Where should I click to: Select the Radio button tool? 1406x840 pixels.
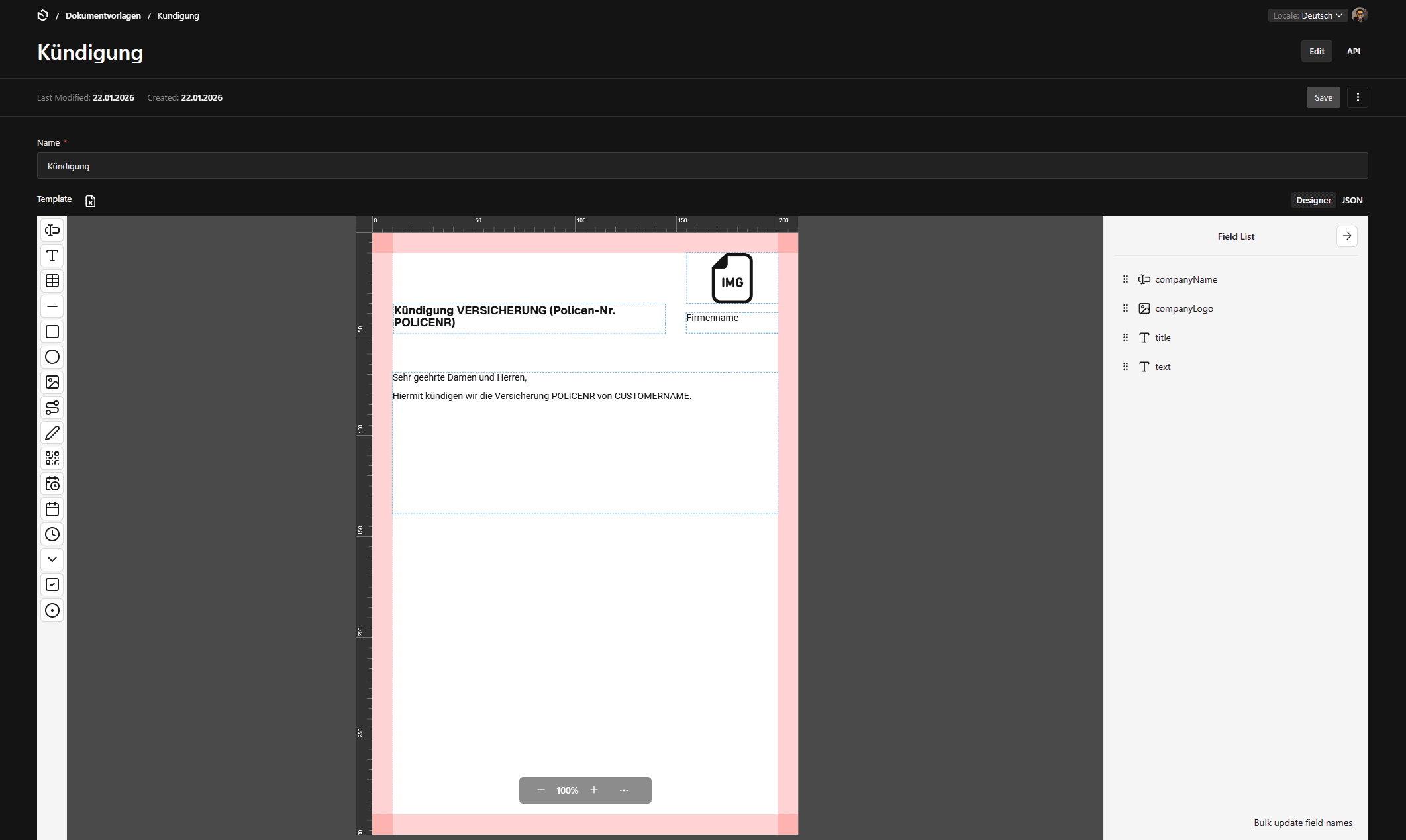pos(52,610)
